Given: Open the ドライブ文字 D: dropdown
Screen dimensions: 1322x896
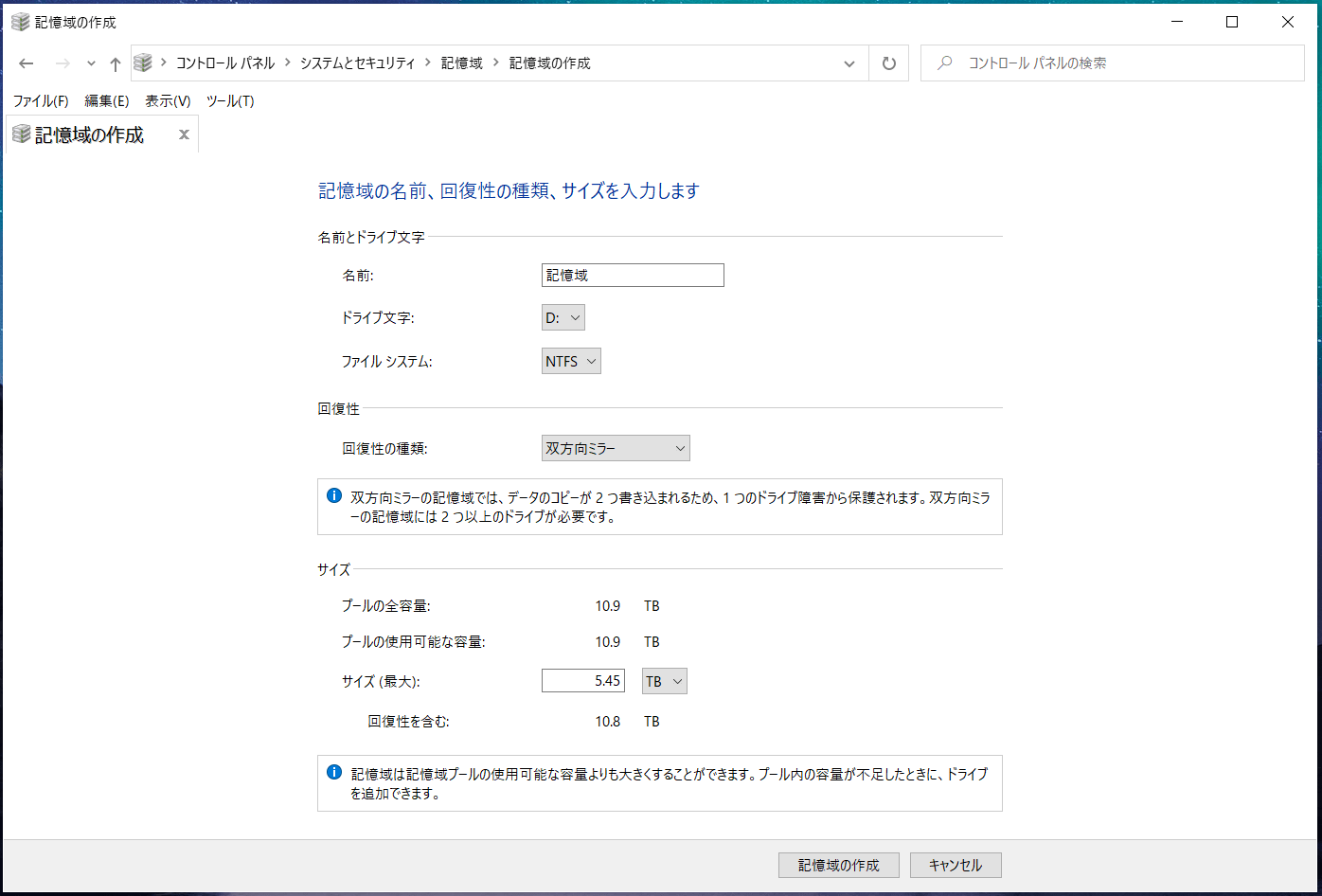Looking at the screenshot, I should (563, 317).
